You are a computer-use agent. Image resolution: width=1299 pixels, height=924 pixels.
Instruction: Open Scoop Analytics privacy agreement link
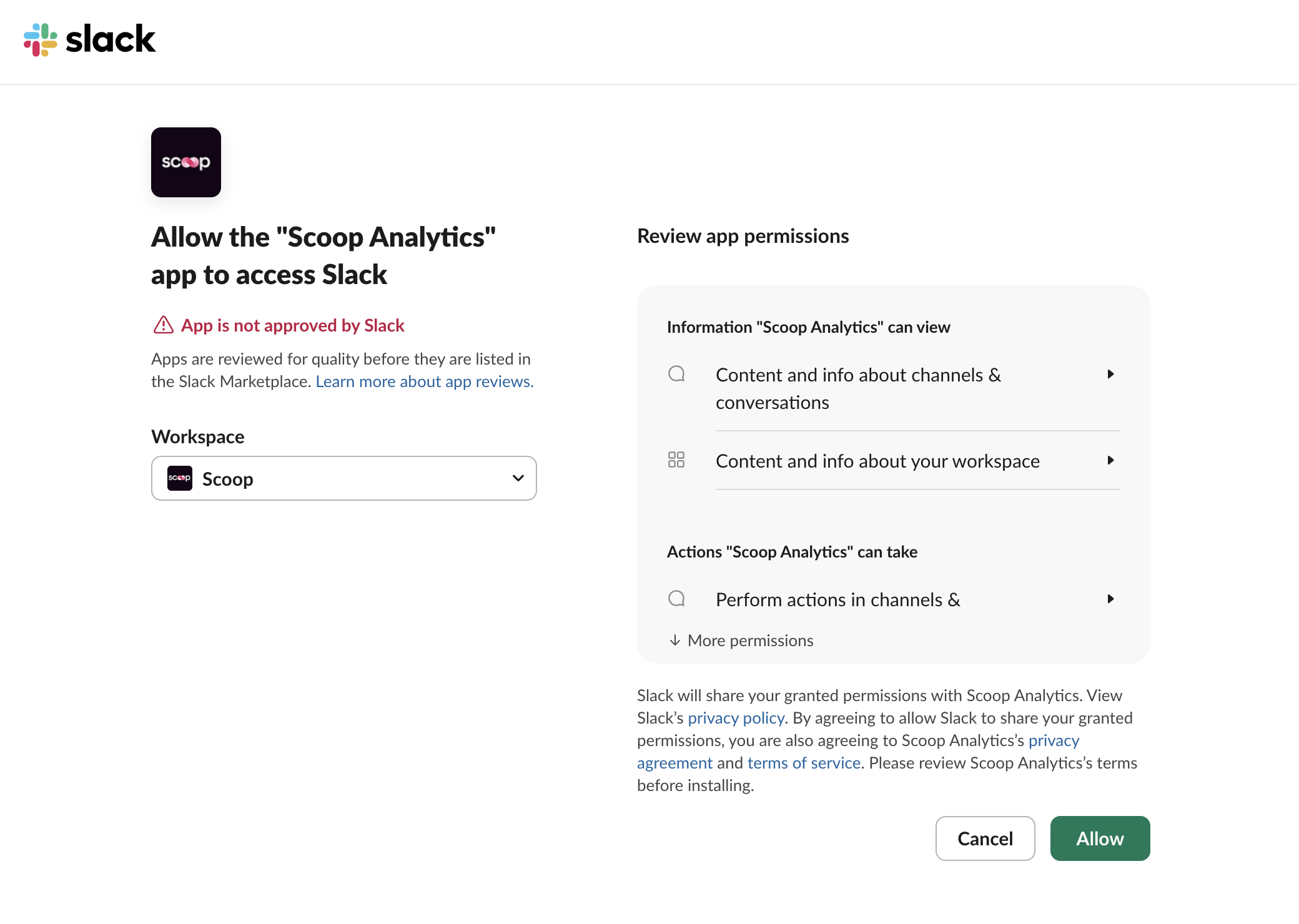pyautogui.click(x=1053, y=740)
